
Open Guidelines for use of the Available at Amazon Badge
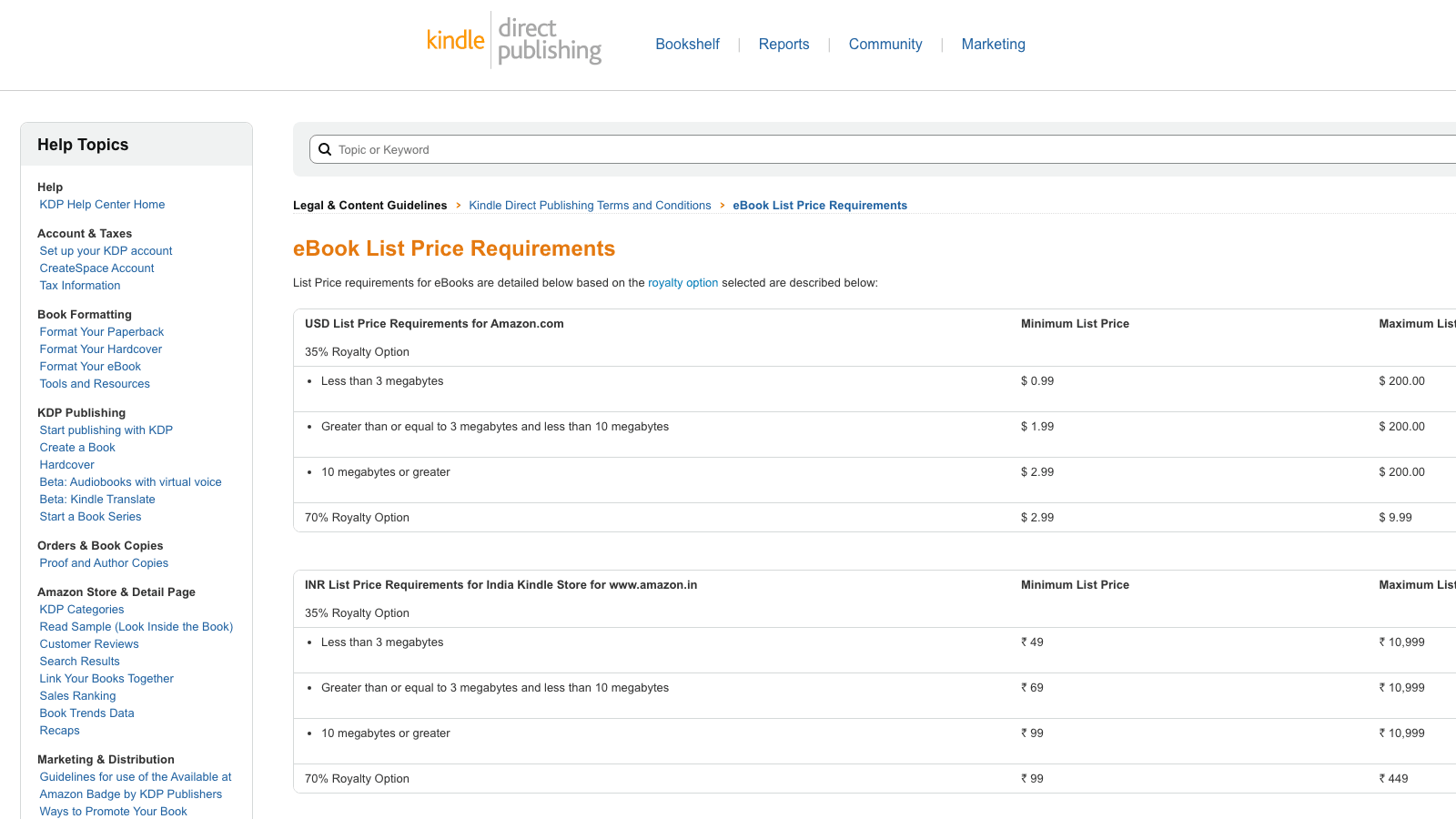tap(136, 785)
